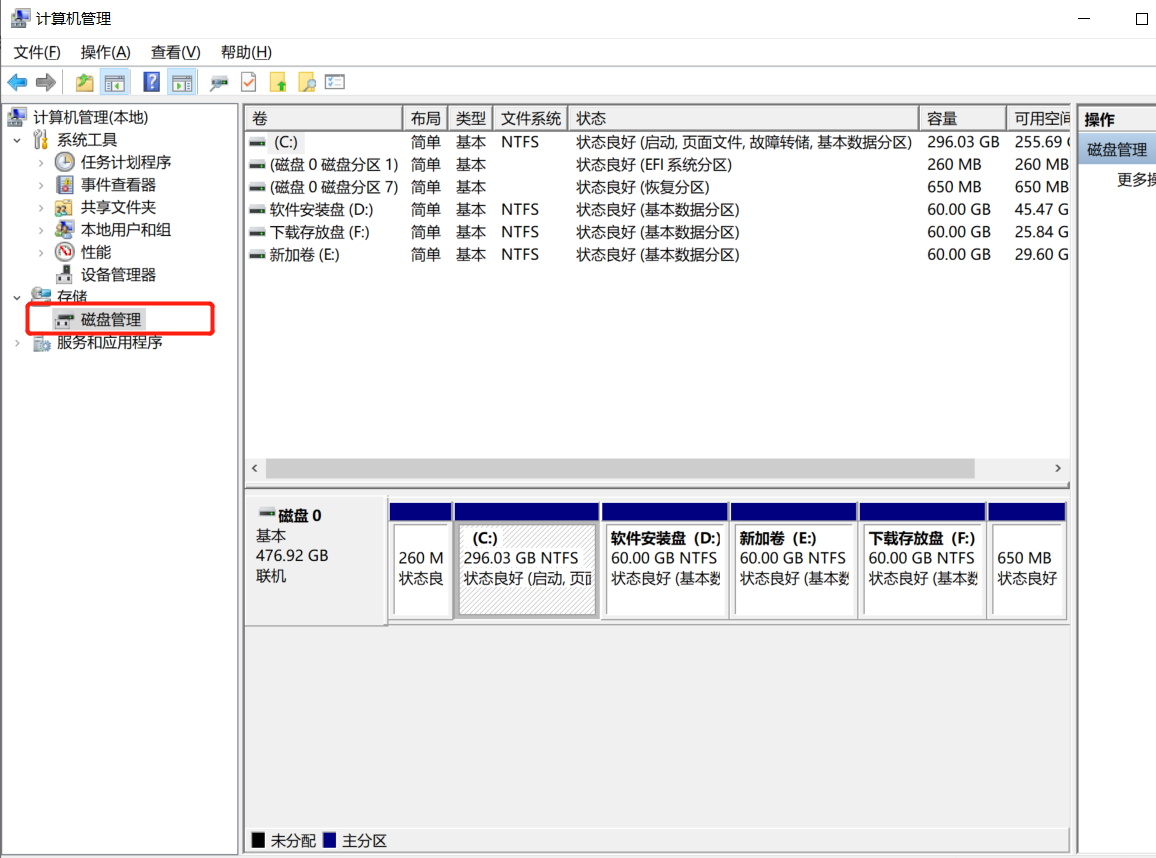Image resolution: width=1156 pixels, height=858 pixels.
Task: Expand the 服务和应用程序 node
Action: point(17,343)
